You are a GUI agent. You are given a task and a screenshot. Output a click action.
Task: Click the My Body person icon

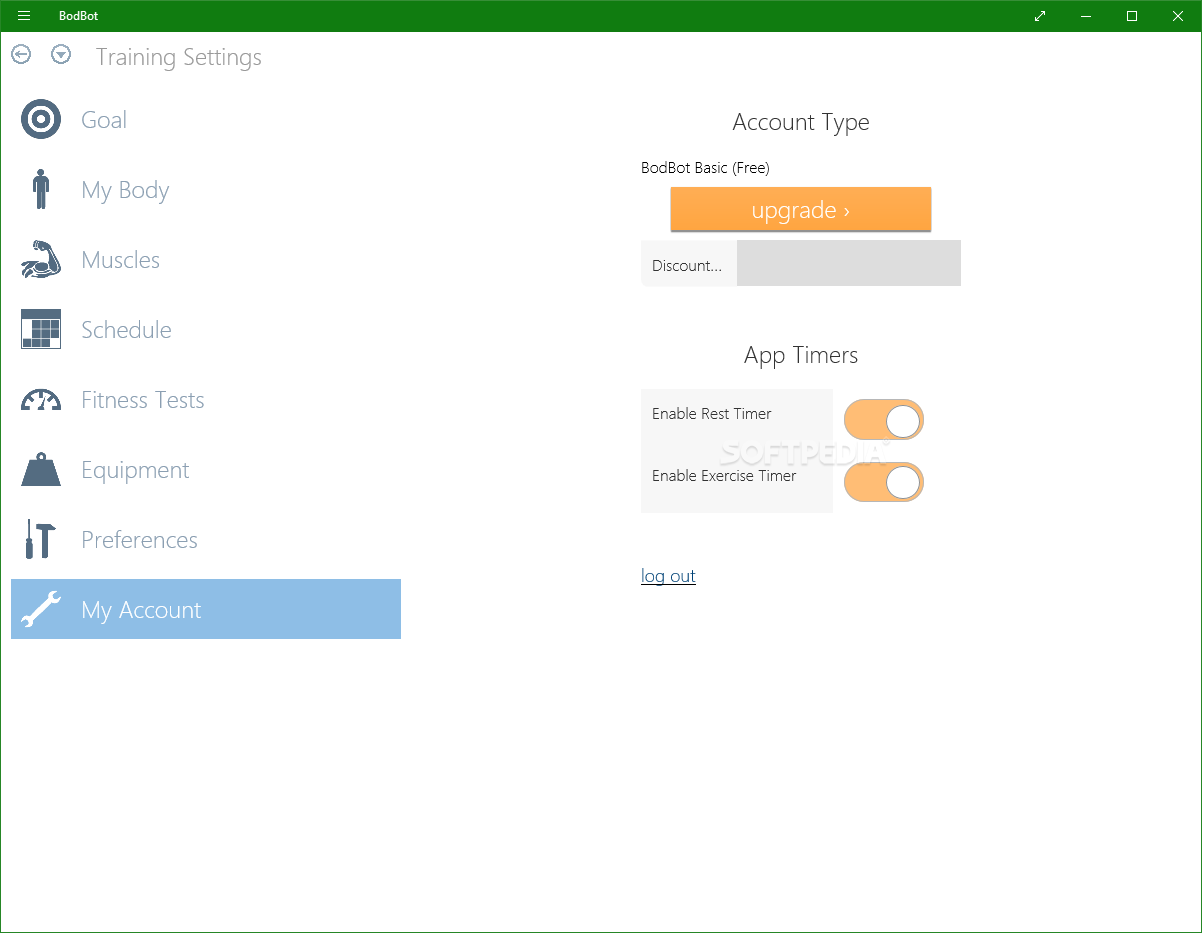41,189
